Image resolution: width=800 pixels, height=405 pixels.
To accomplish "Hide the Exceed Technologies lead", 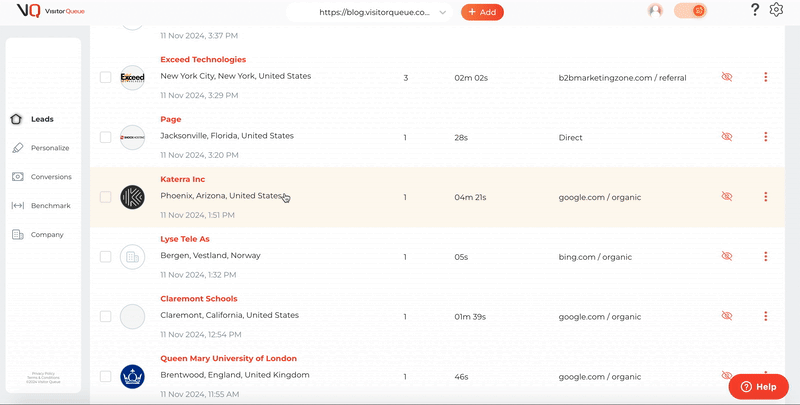I will pos(727,77).
